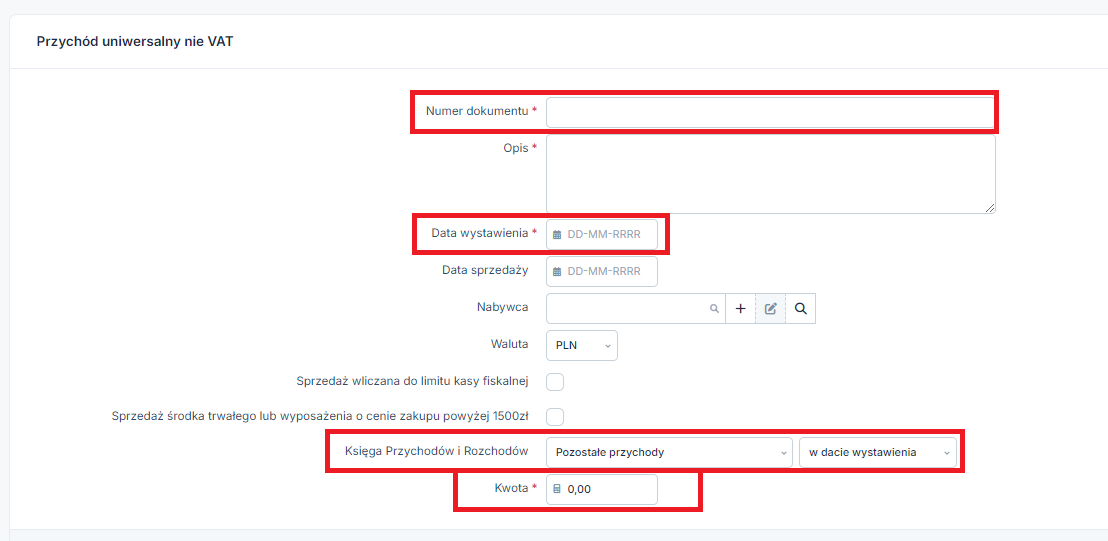
Task: Click small magnifier inside Nabywca field
Action: [714, 309]
